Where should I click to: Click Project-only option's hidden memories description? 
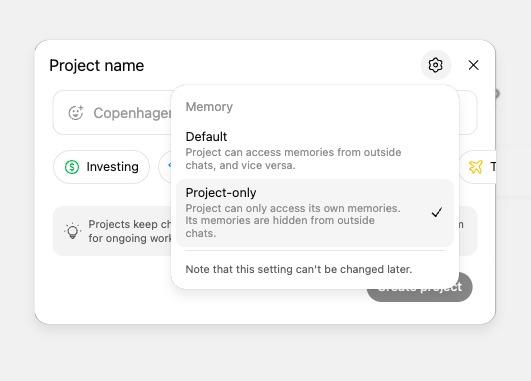[293, 220]
